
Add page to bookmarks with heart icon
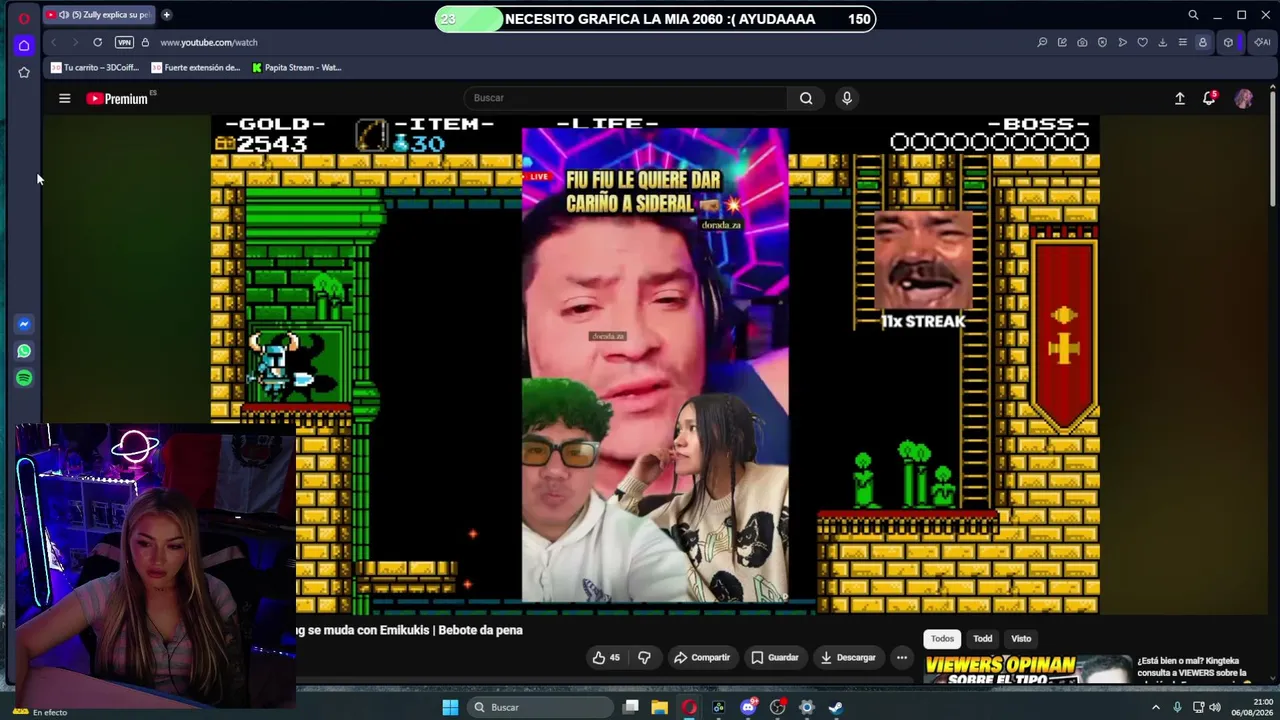tap(1142, 42)
